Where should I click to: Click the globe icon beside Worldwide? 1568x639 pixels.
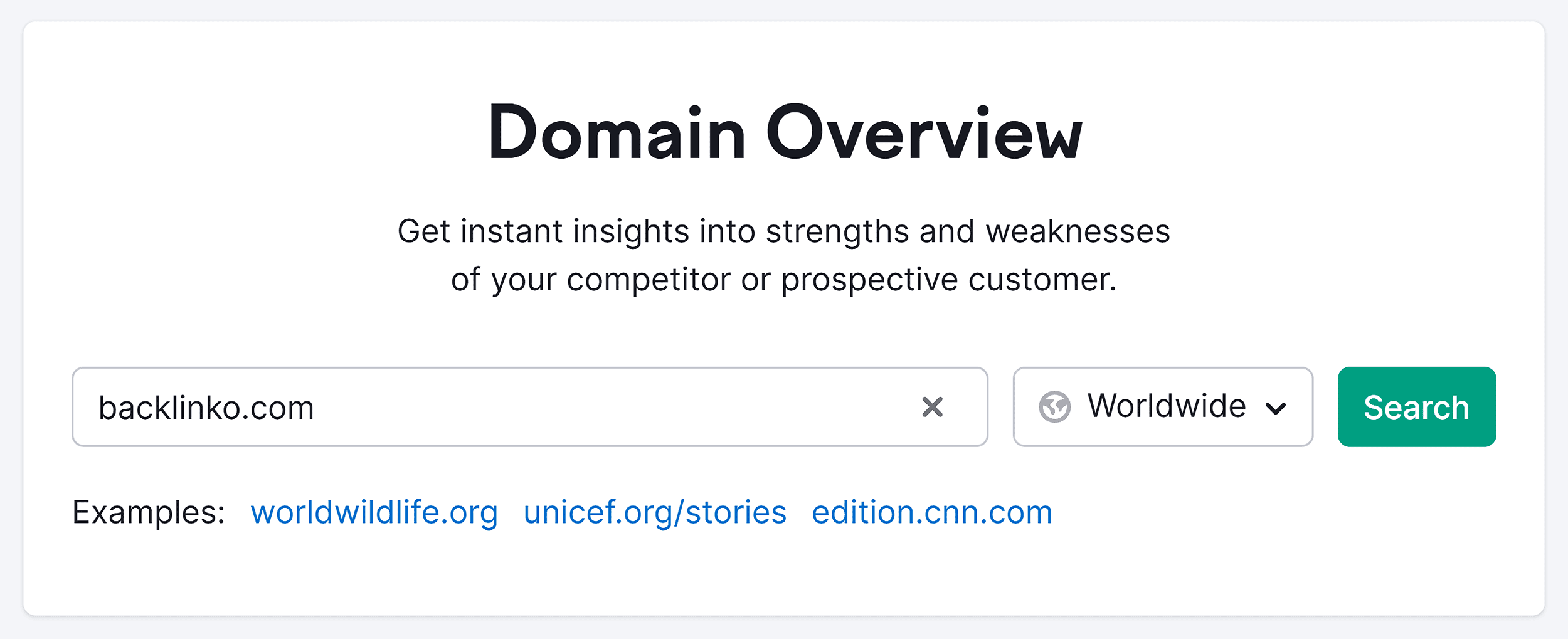click(1054, 407)
